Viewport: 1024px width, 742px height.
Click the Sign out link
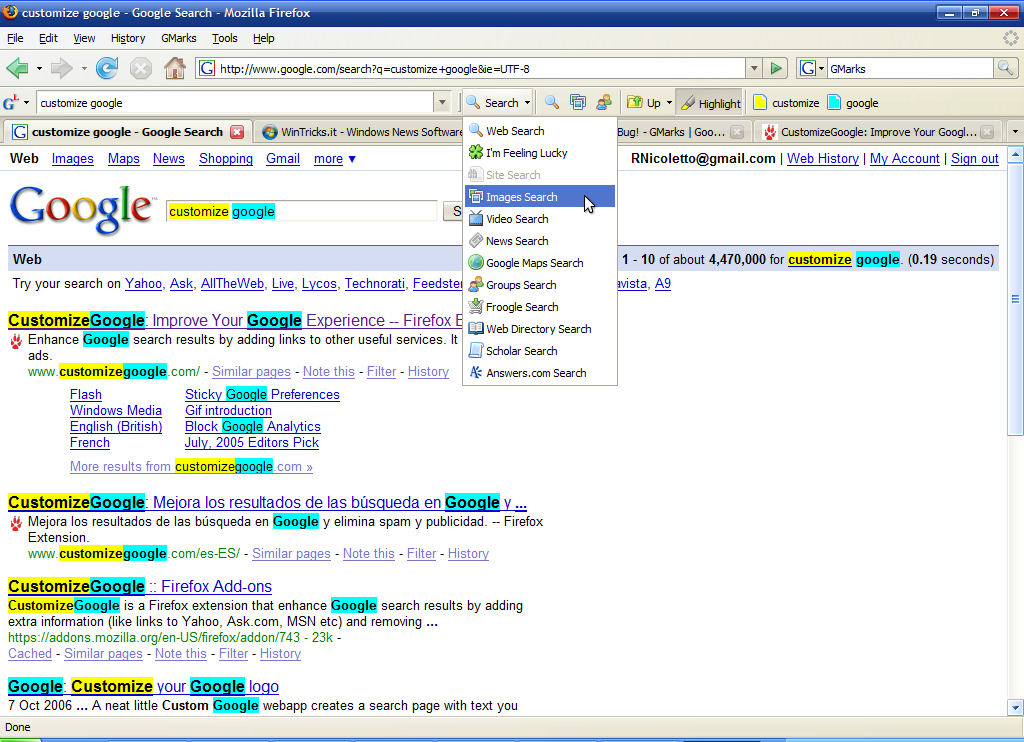(974, 159)
